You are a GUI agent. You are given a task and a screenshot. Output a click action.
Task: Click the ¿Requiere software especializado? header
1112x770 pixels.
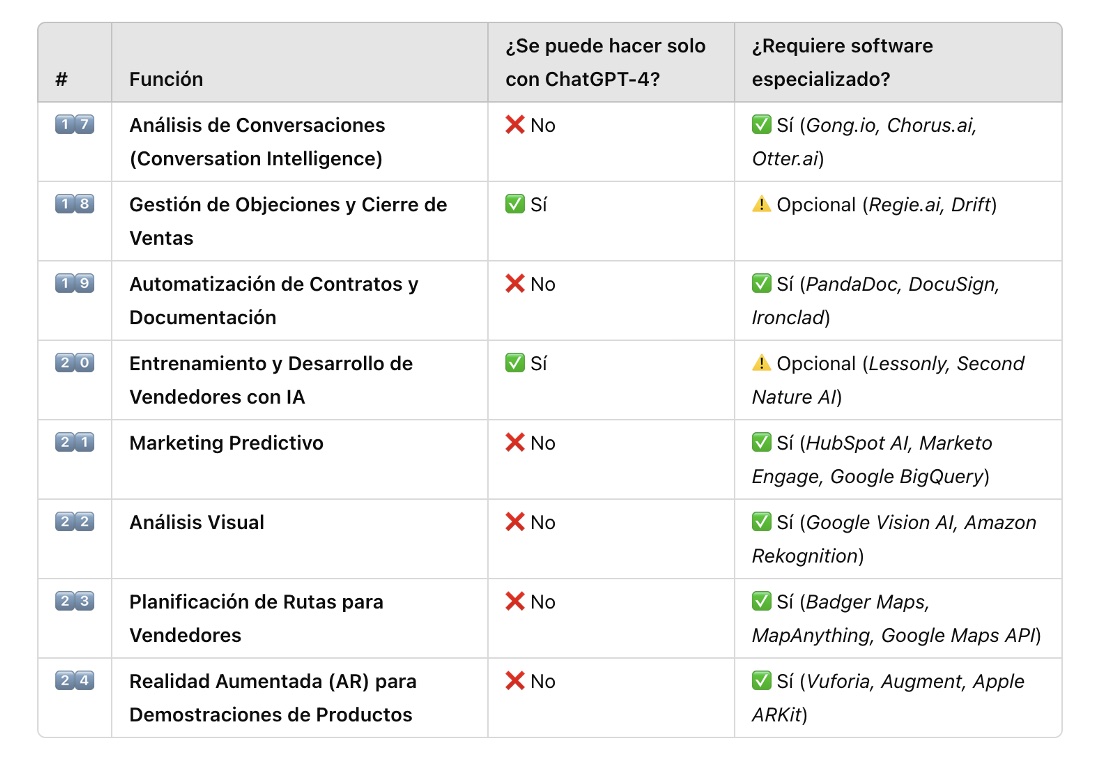coord(841,62)
